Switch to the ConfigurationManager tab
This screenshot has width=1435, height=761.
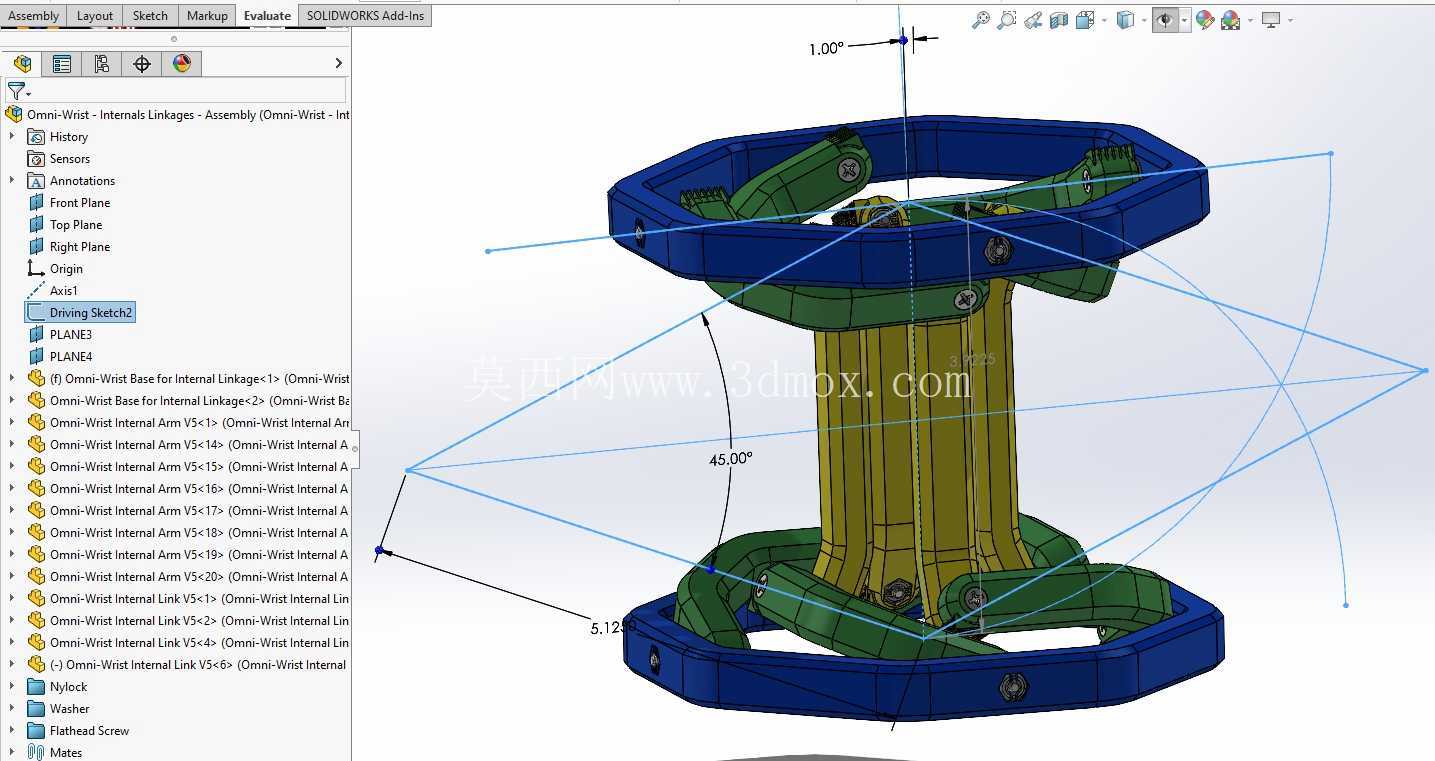pyautogui.click(x=102, y=64)
